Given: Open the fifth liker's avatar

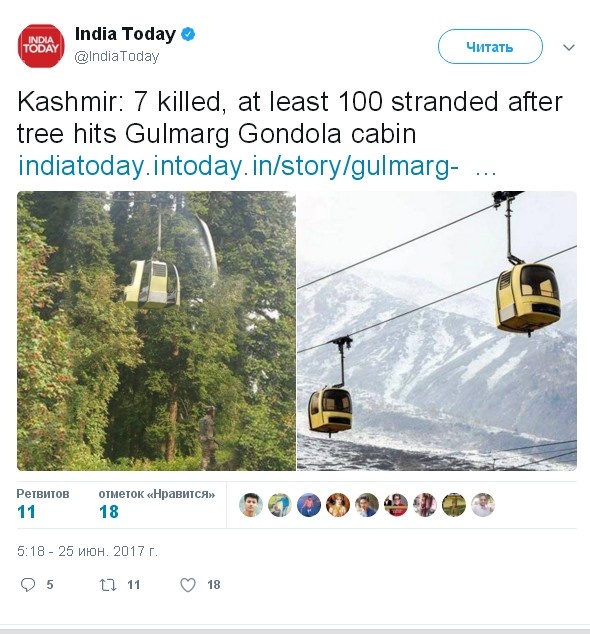Looking at the screenshot, I should 367,505.
